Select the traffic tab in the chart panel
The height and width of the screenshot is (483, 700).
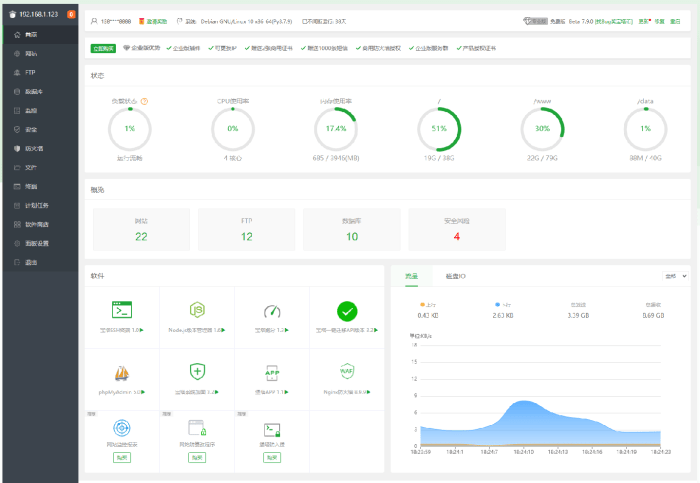tap(411, 275)
